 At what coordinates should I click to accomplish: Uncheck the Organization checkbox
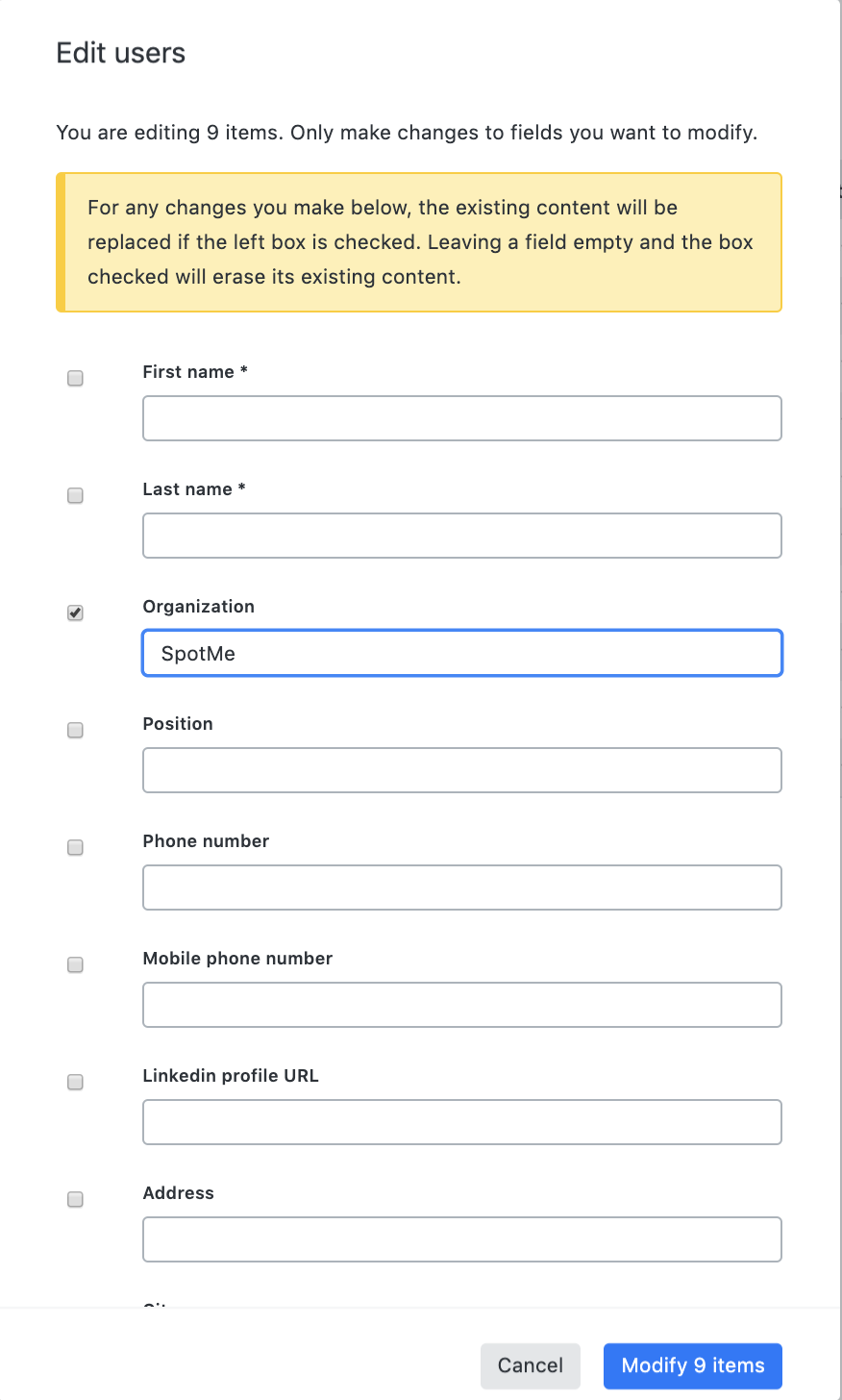pos(75,613)
